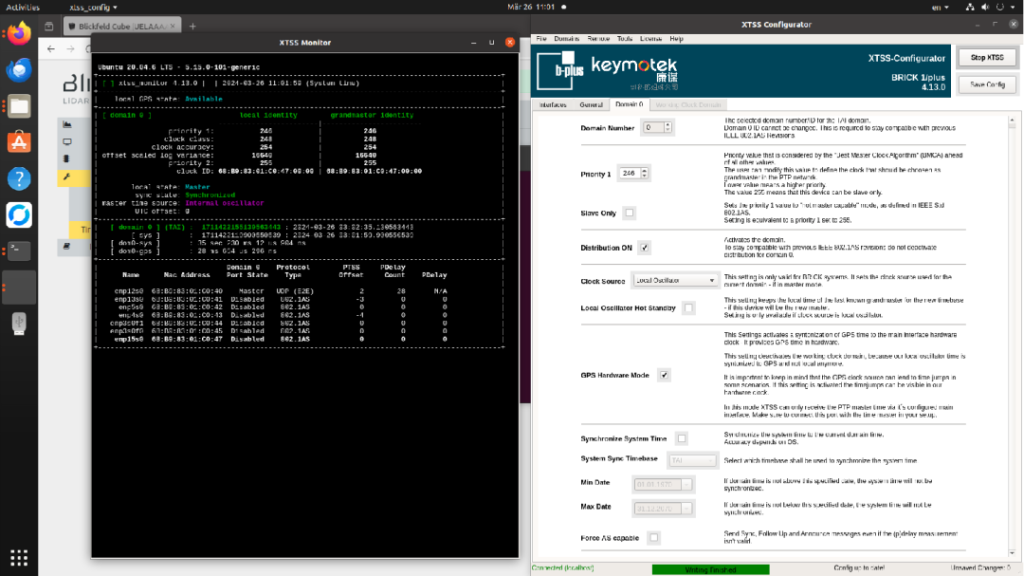Click the date and time in top bar

tap(531, 7)
